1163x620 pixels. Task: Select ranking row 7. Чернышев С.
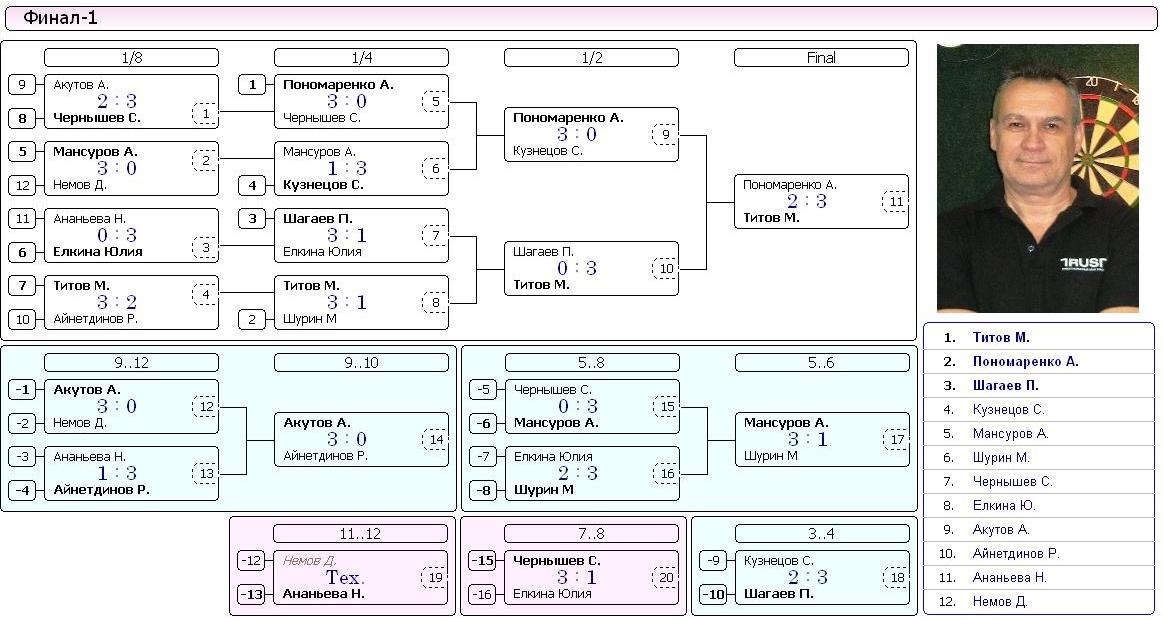[1038, 481]
